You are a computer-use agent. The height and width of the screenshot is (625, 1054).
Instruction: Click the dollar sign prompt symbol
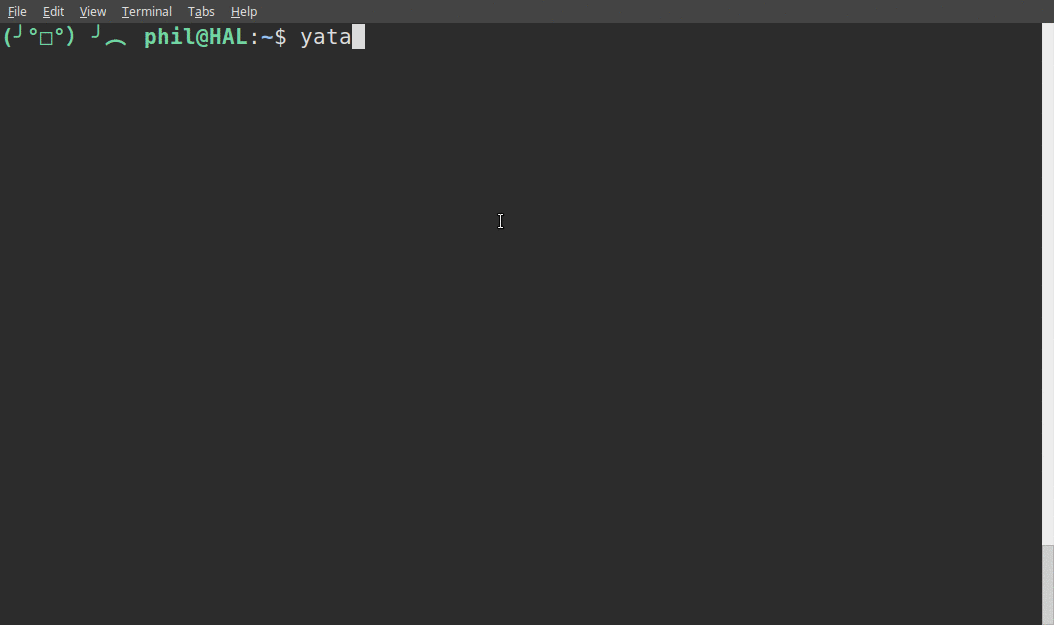click(280, 37)
